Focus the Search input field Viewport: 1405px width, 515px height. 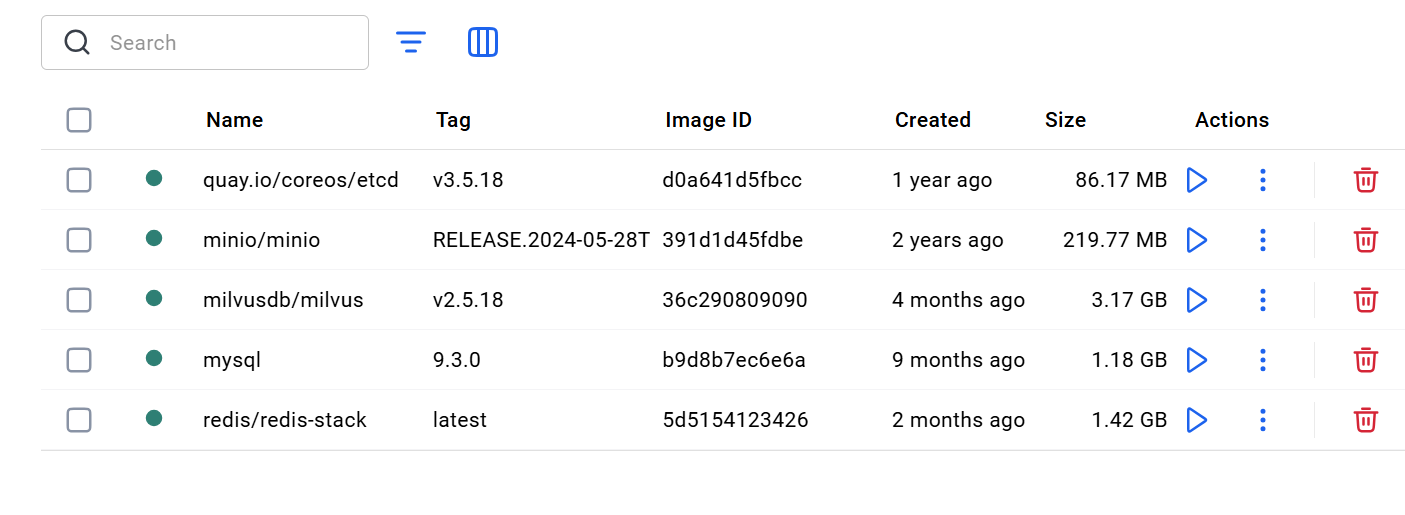tap(205, 43)
